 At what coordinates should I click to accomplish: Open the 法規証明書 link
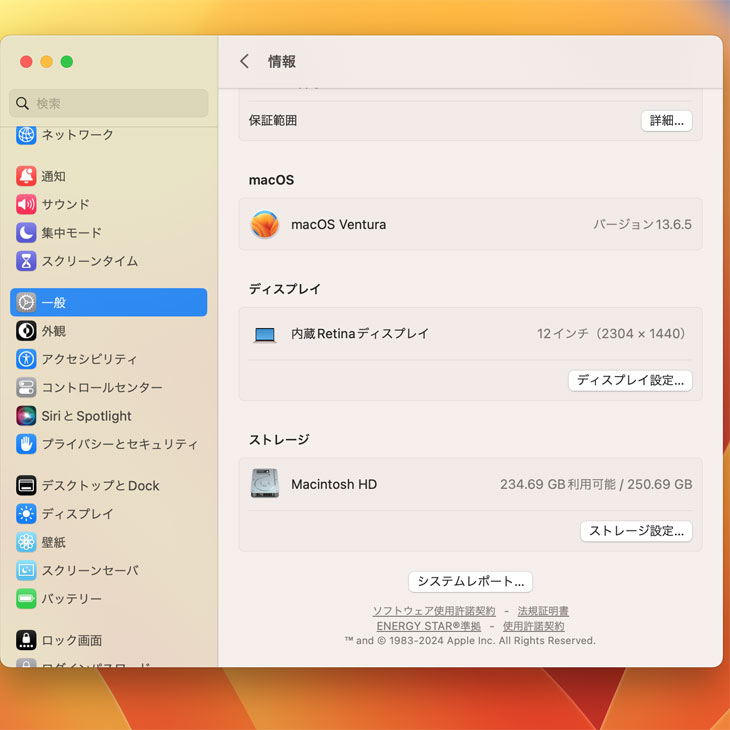[543, 611]
